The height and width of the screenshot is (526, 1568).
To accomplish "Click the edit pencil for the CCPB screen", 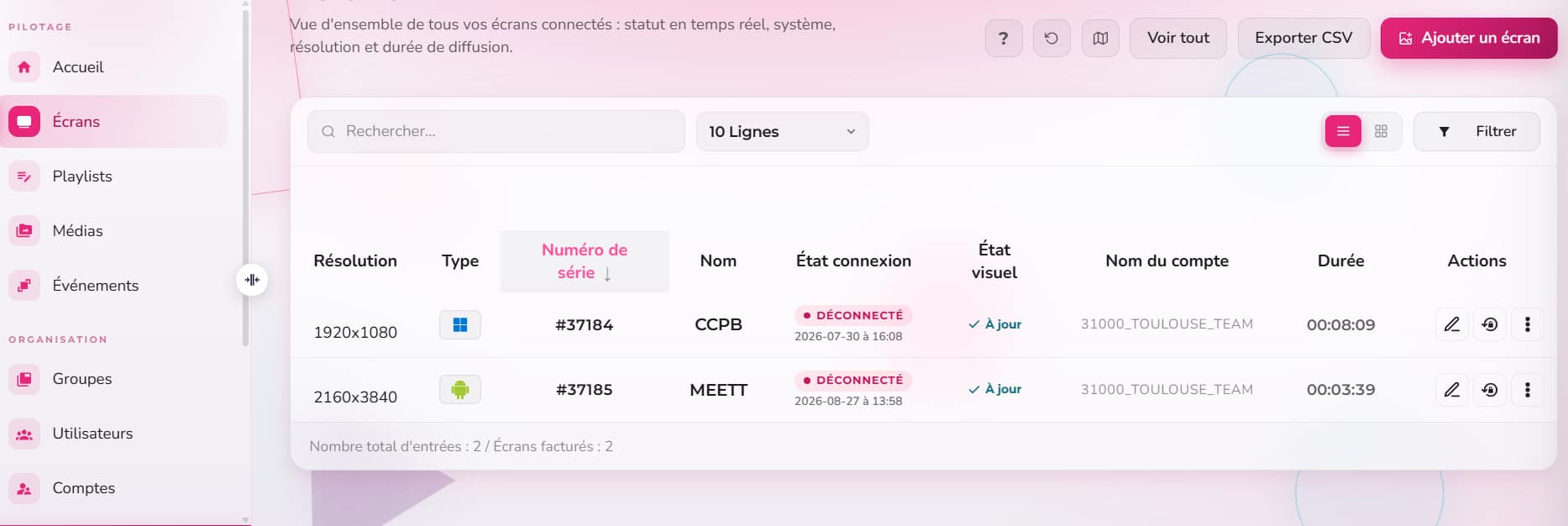I will point(1451,324).
